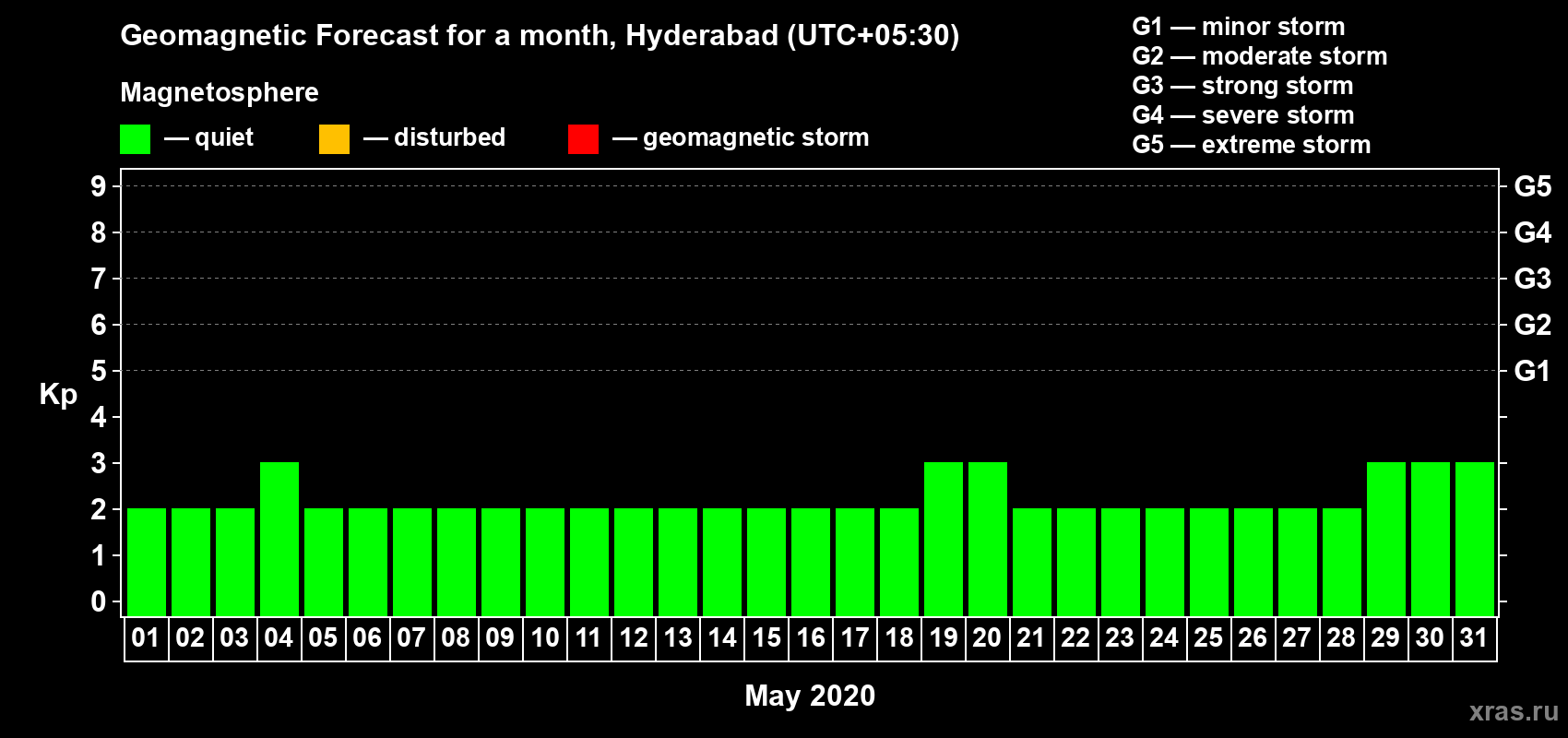Click the Geomagnetic Forecast chart title

pyautogui.click(x=540, y=35)
